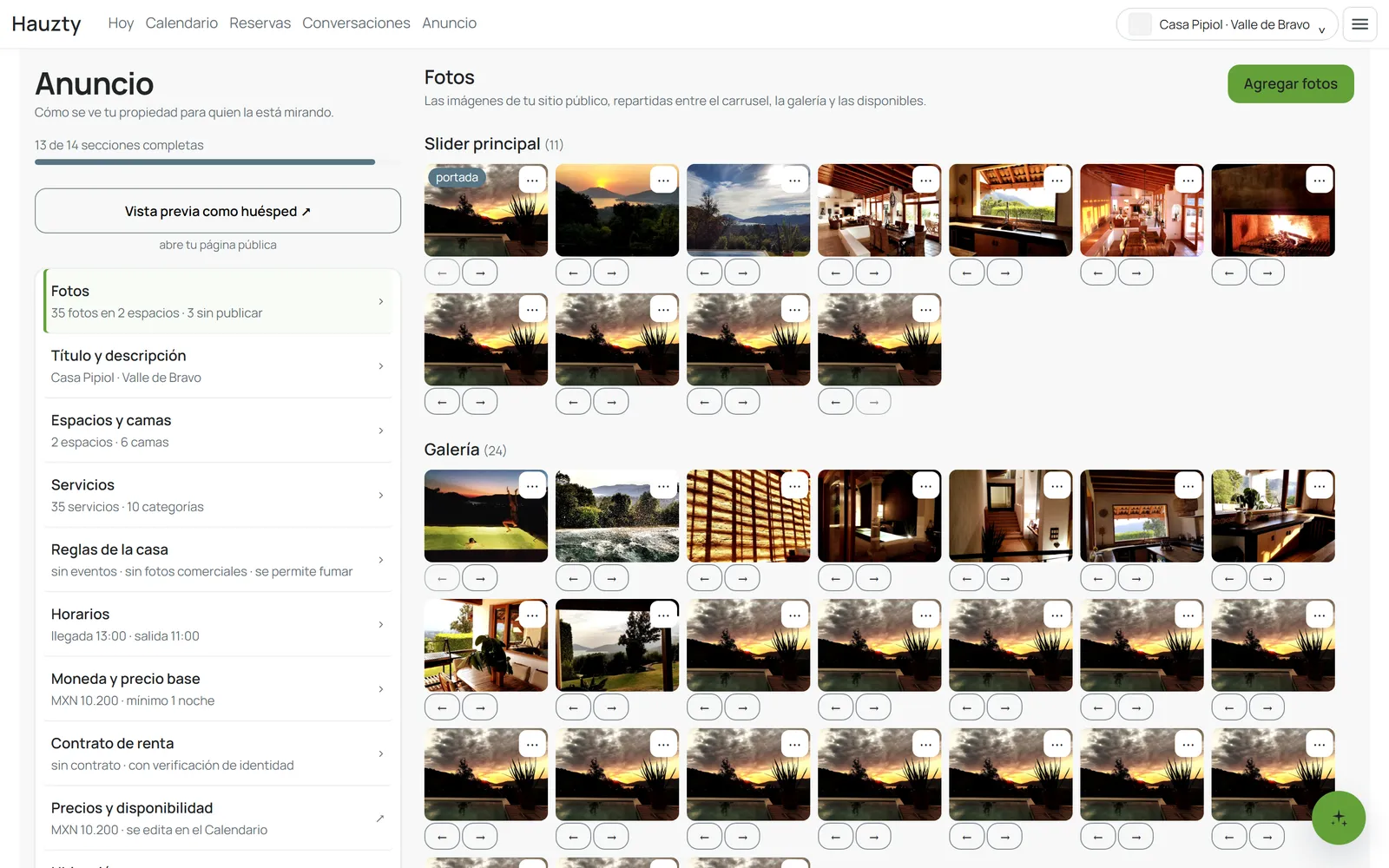Open the Contrato de renta section
Image resolution: width=1389 pixels, height=868 pixels.
[218, 754]
